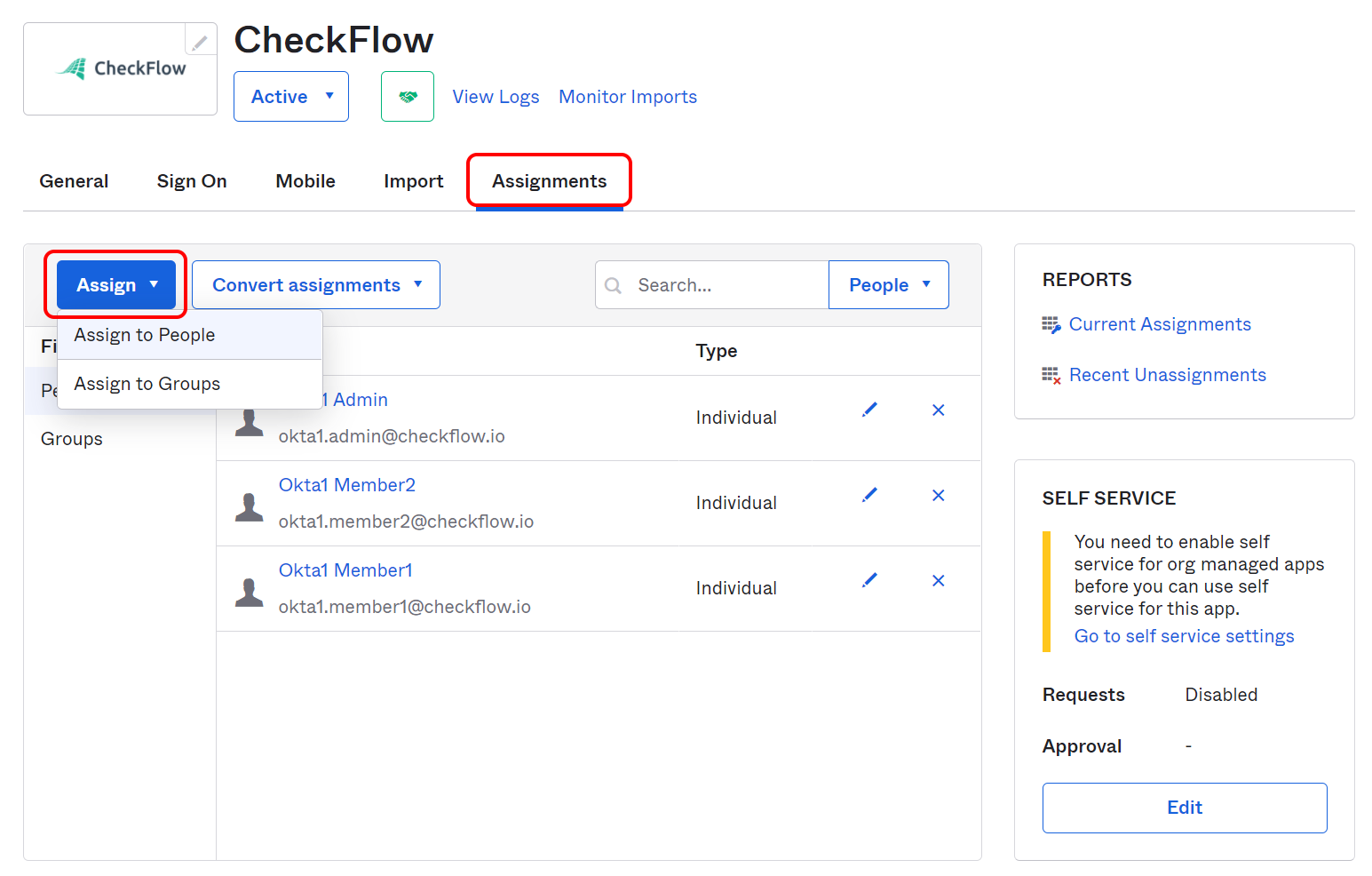Open Recent Unassignments report link
The image size is (1372, 876).
1168,375
